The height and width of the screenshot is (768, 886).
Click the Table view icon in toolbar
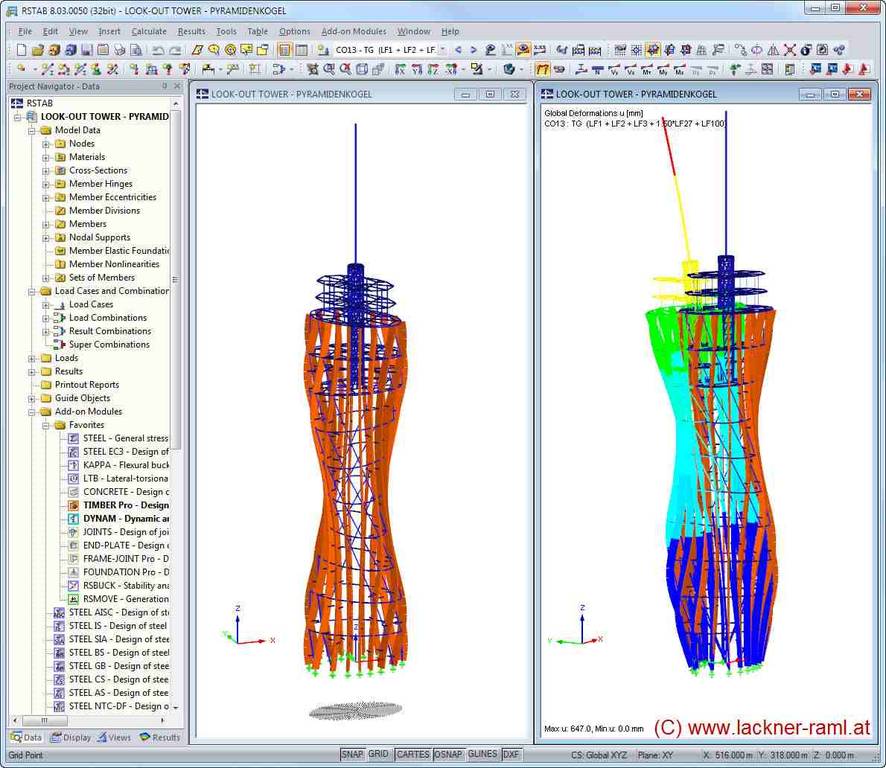pyautogui.click(x=302, y=50)
